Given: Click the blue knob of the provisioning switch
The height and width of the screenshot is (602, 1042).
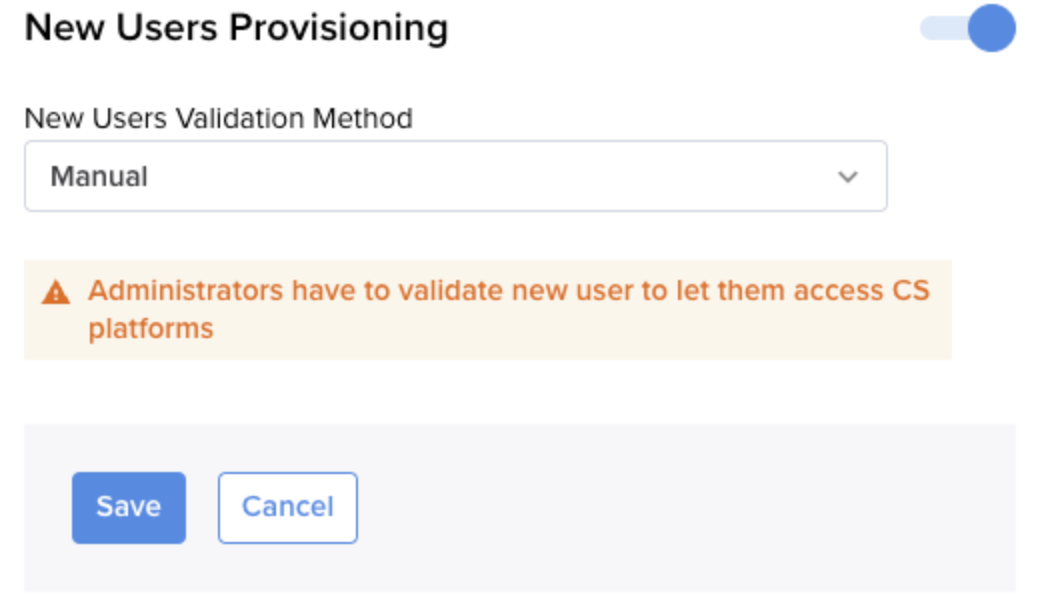Looking at the screenshot, I should click(991, 28).
